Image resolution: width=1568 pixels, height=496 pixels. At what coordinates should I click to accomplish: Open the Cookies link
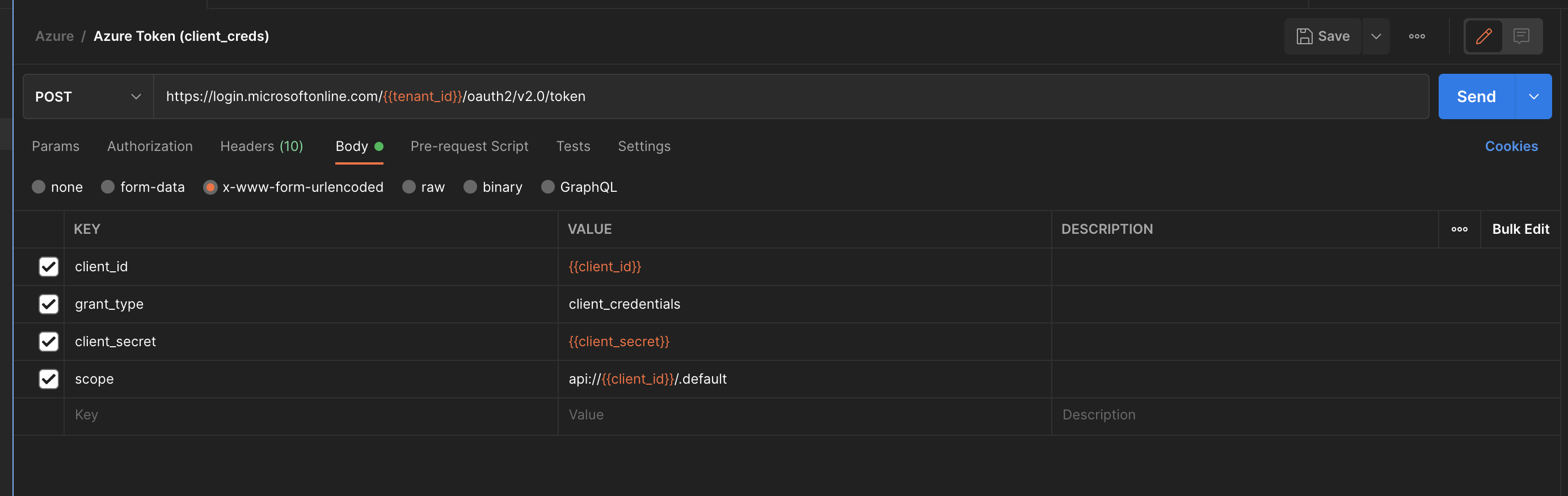click(x=1511, y=146)
